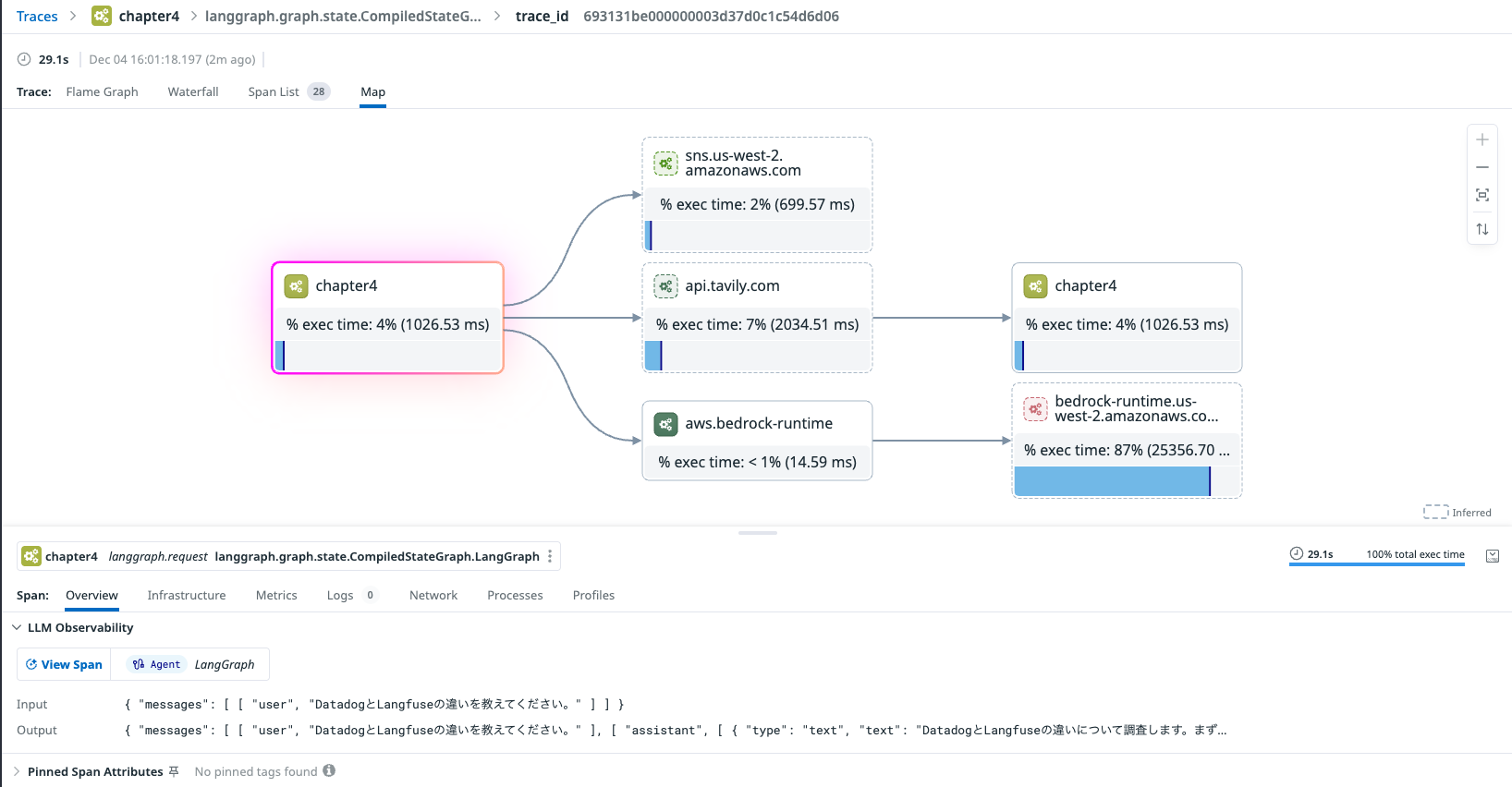Switch to the Flame Graph view
The width and height of the screenshot is (1512, 787).
(102, 91)
